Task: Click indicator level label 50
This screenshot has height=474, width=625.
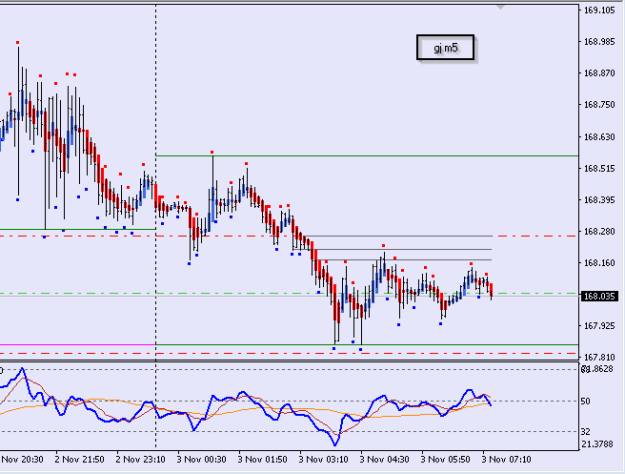Action: pos(586,401)
